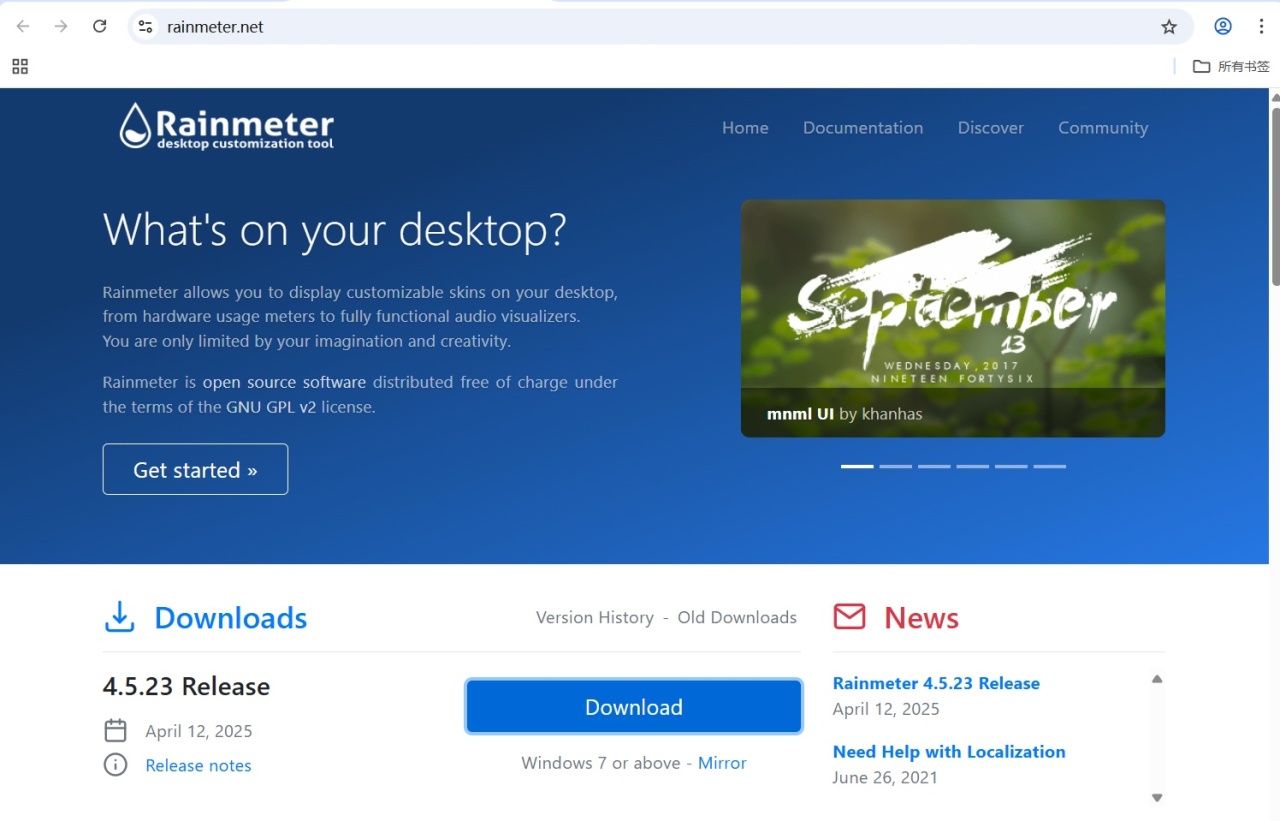Open the Documentation navigation item
Screen dimensions: 1280x821
click(x=863, y=128)
